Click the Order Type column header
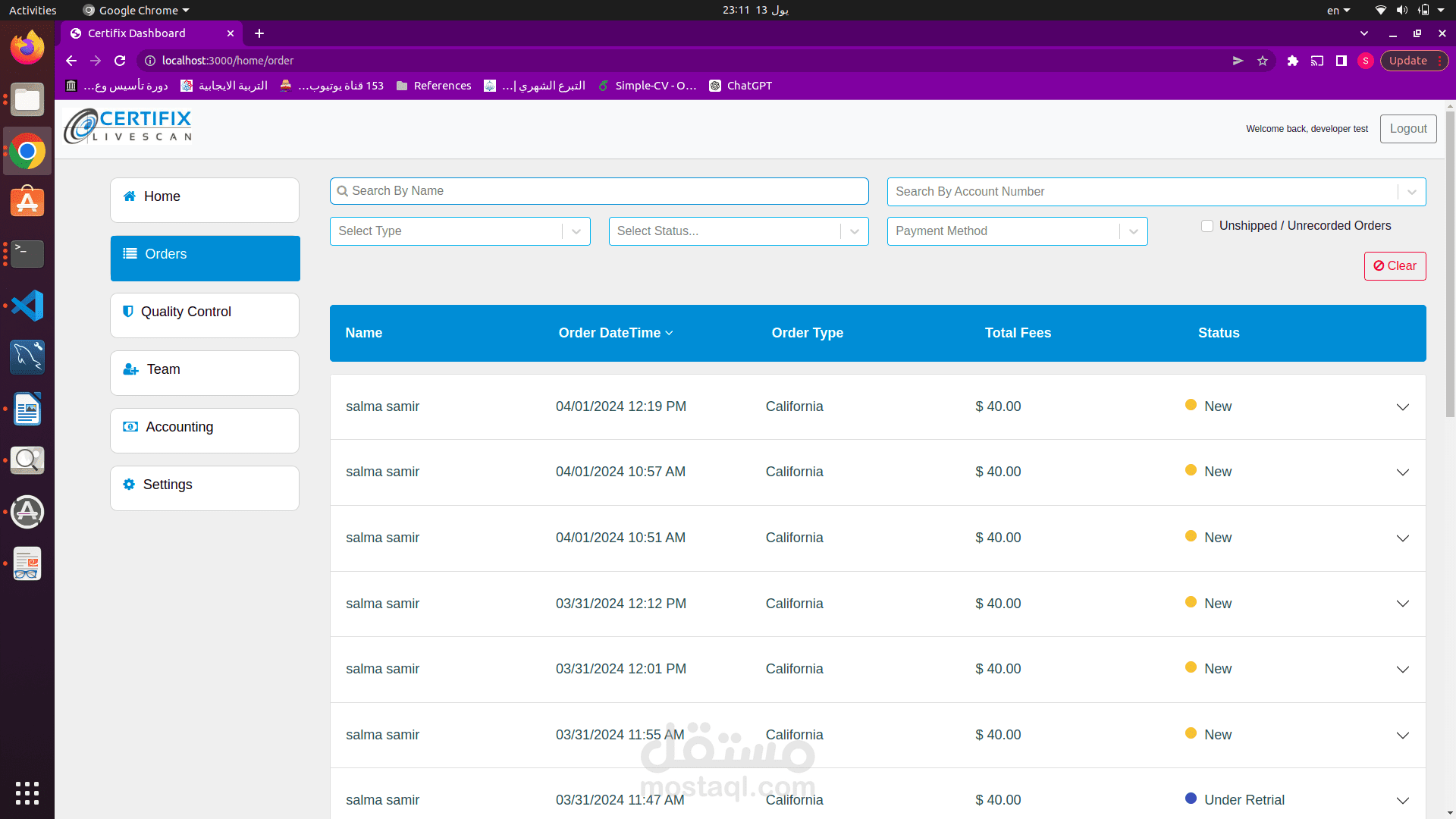Screen dimensions: 1456x819 click(x=807, y=333)
